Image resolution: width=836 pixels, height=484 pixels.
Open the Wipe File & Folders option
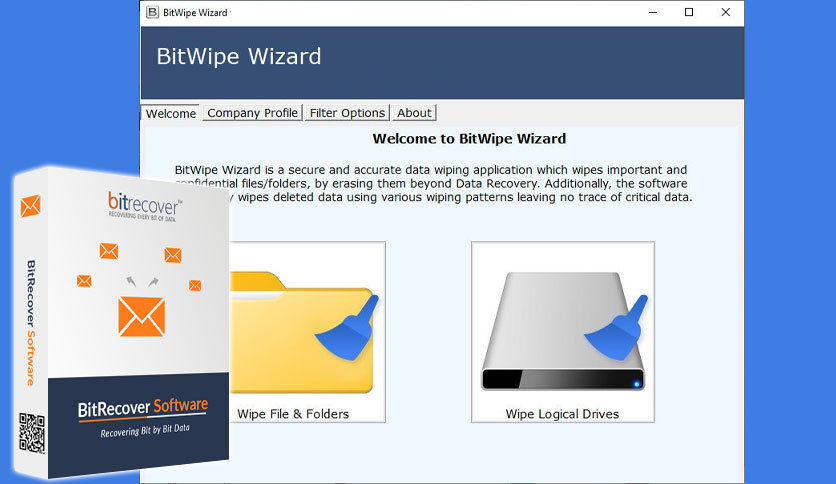click(x=307, y=332)
